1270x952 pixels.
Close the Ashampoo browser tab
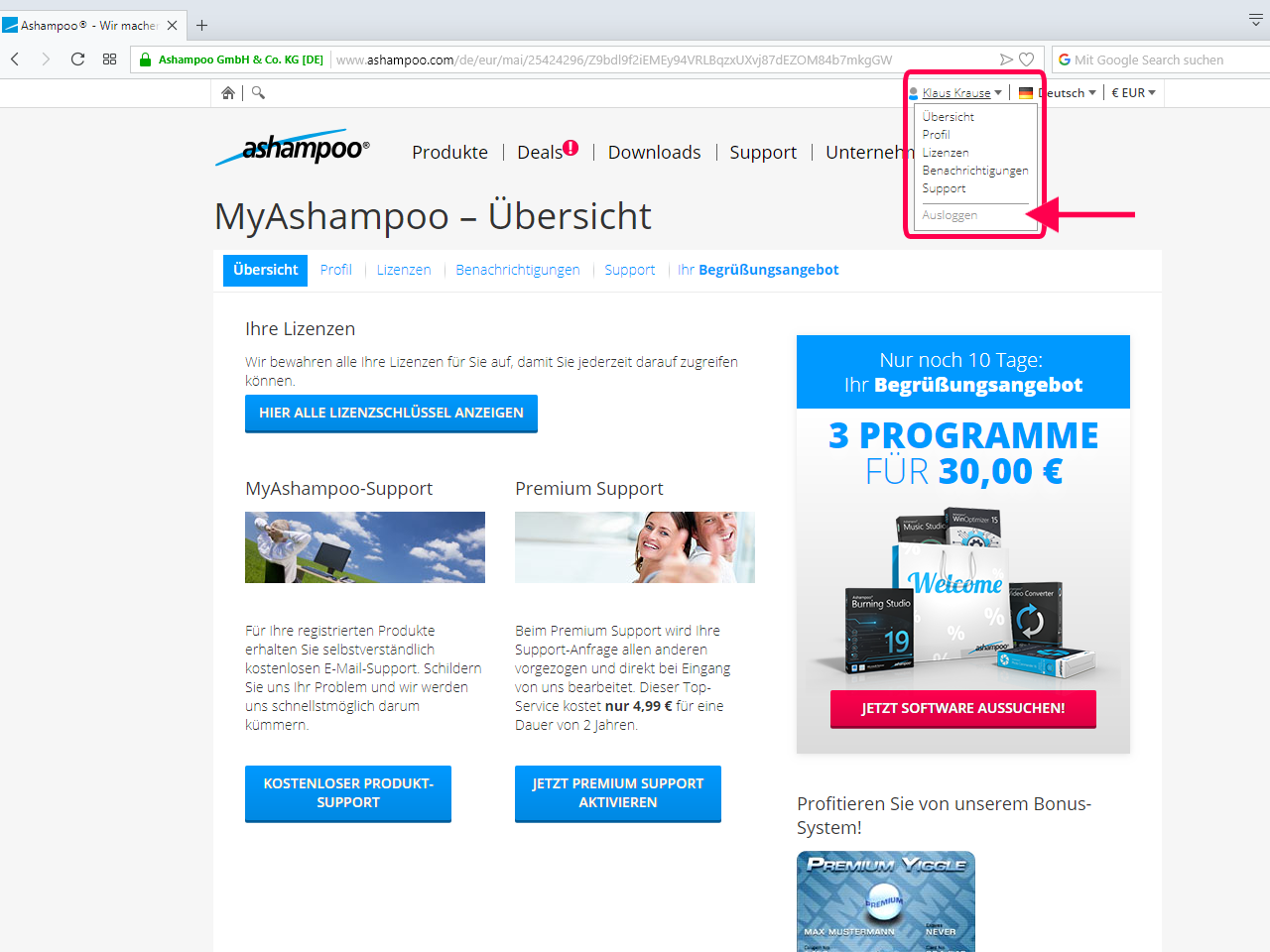tap(172, 25)
